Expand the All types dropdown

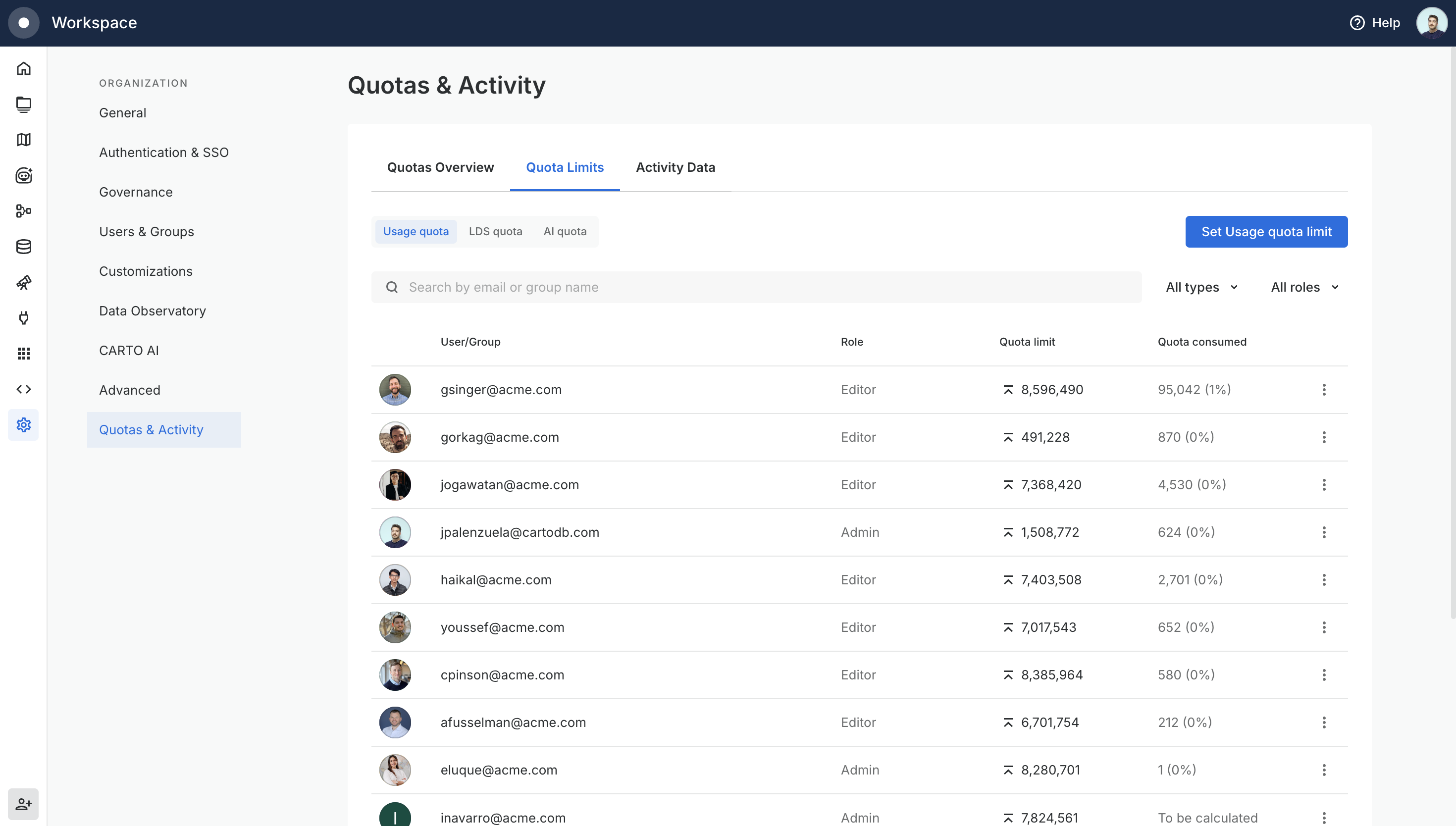(x=1201, y=287)
